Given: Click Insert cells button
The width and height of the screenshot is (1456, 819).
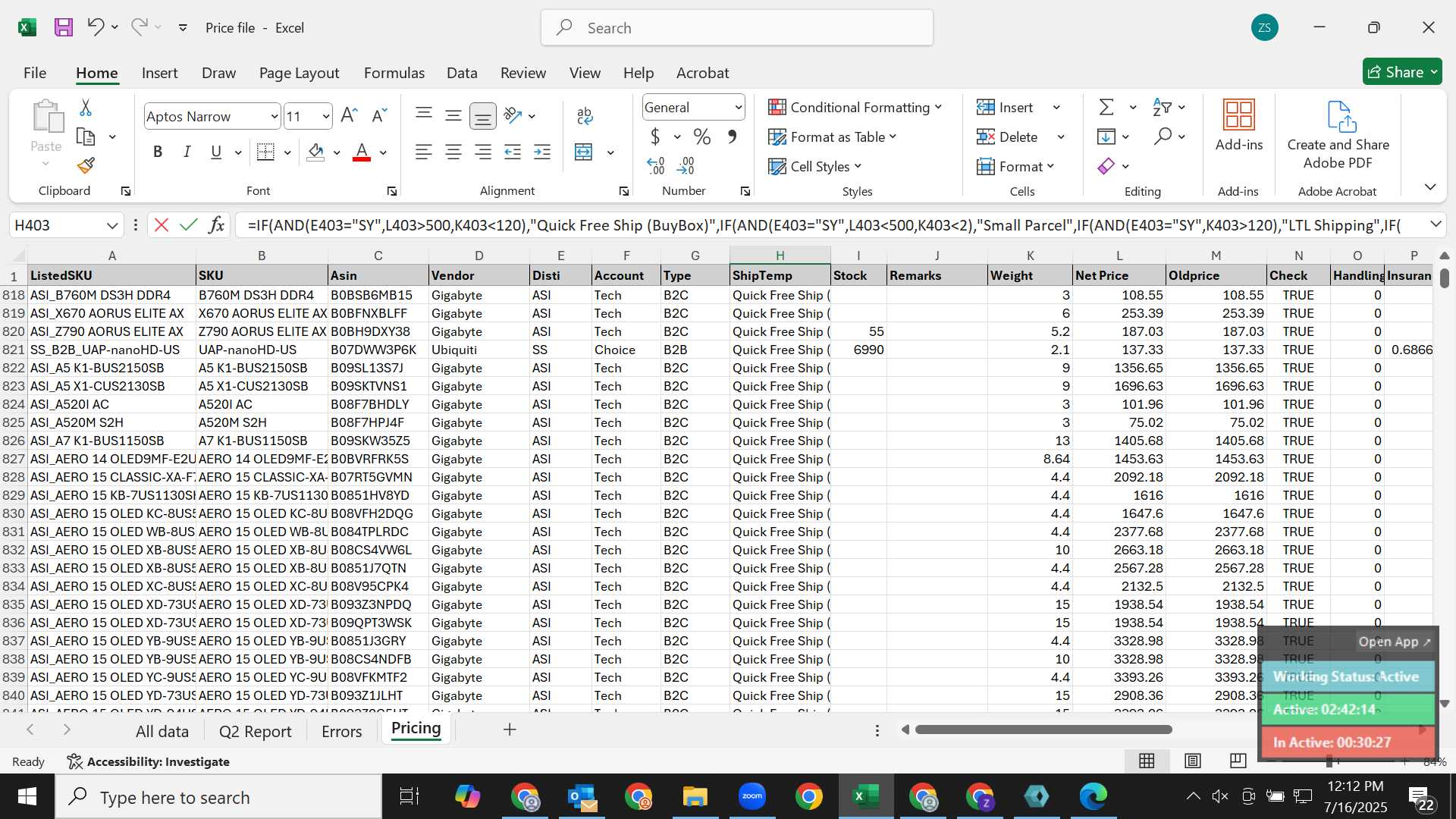Looking at the screenshot, I should [x=1006, y=108].
